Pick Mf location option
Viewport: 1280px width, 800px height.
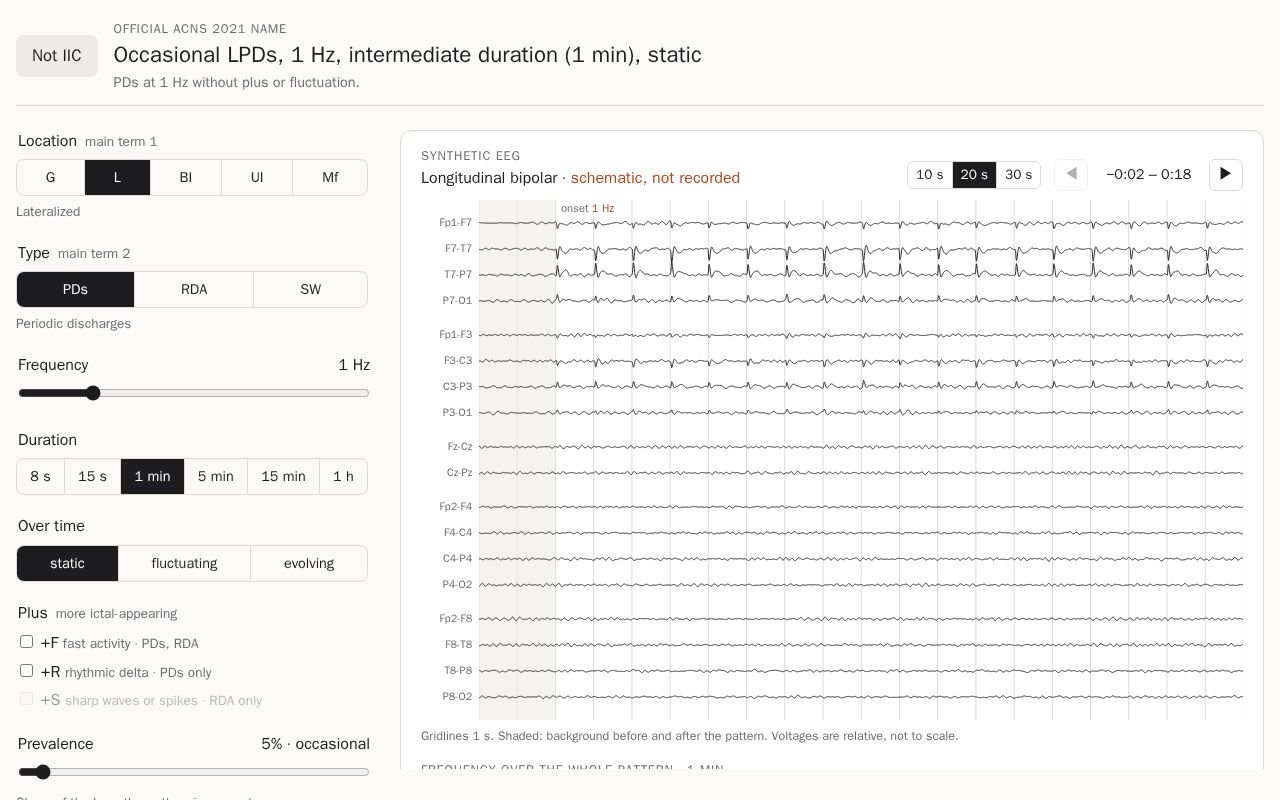click(x=330, y=177)
